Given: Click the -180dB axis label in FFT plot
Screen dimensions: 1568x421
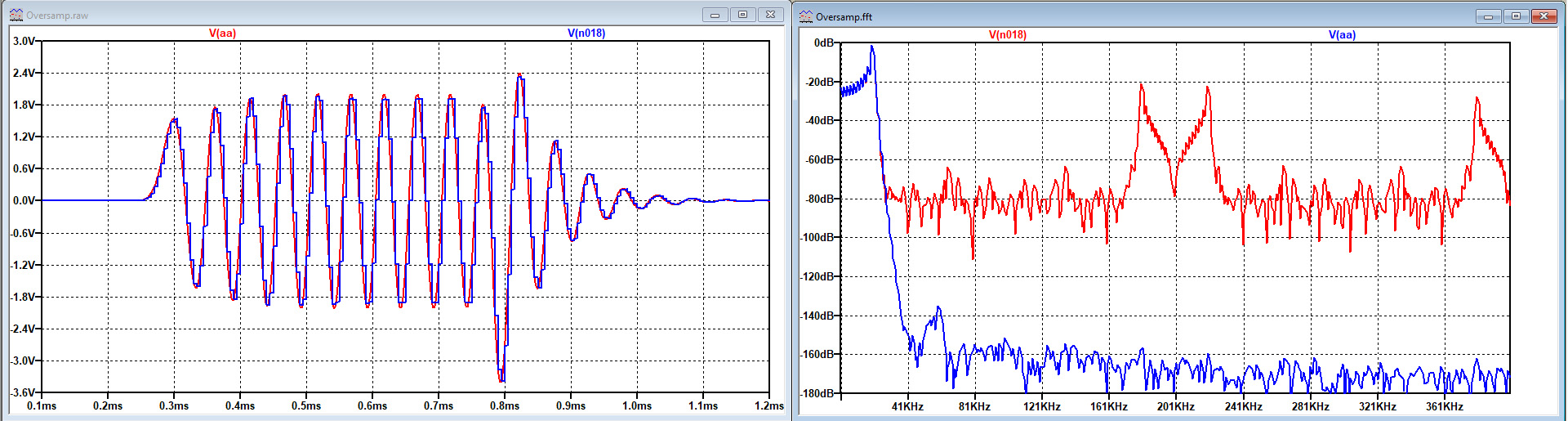Looking at the screenshot, I should pos(817,393).
